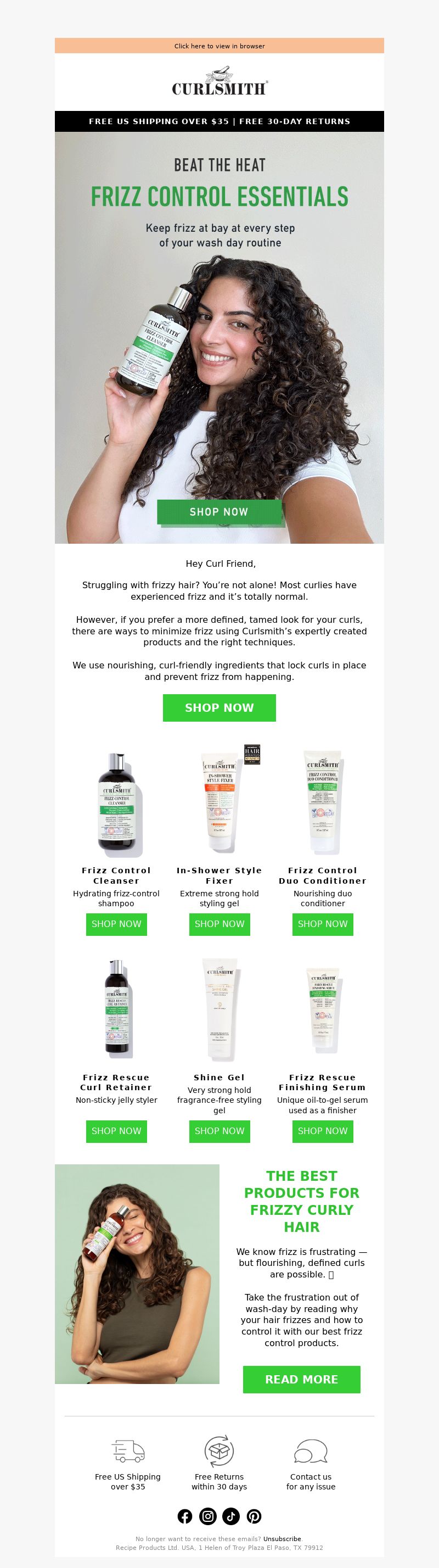439x1568 pixels.
Task: Click Shop Now on the hero image
Action: click(219, 512)
